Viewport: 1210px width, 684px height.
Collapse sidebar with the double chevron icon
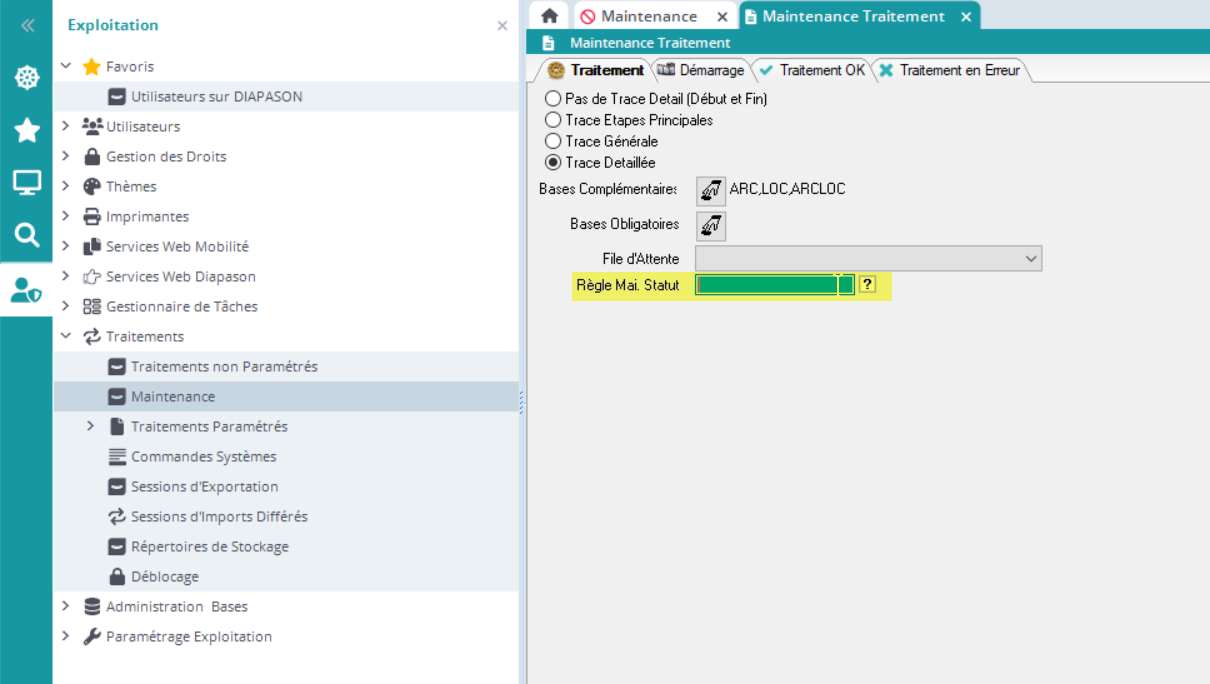[27, 26]
